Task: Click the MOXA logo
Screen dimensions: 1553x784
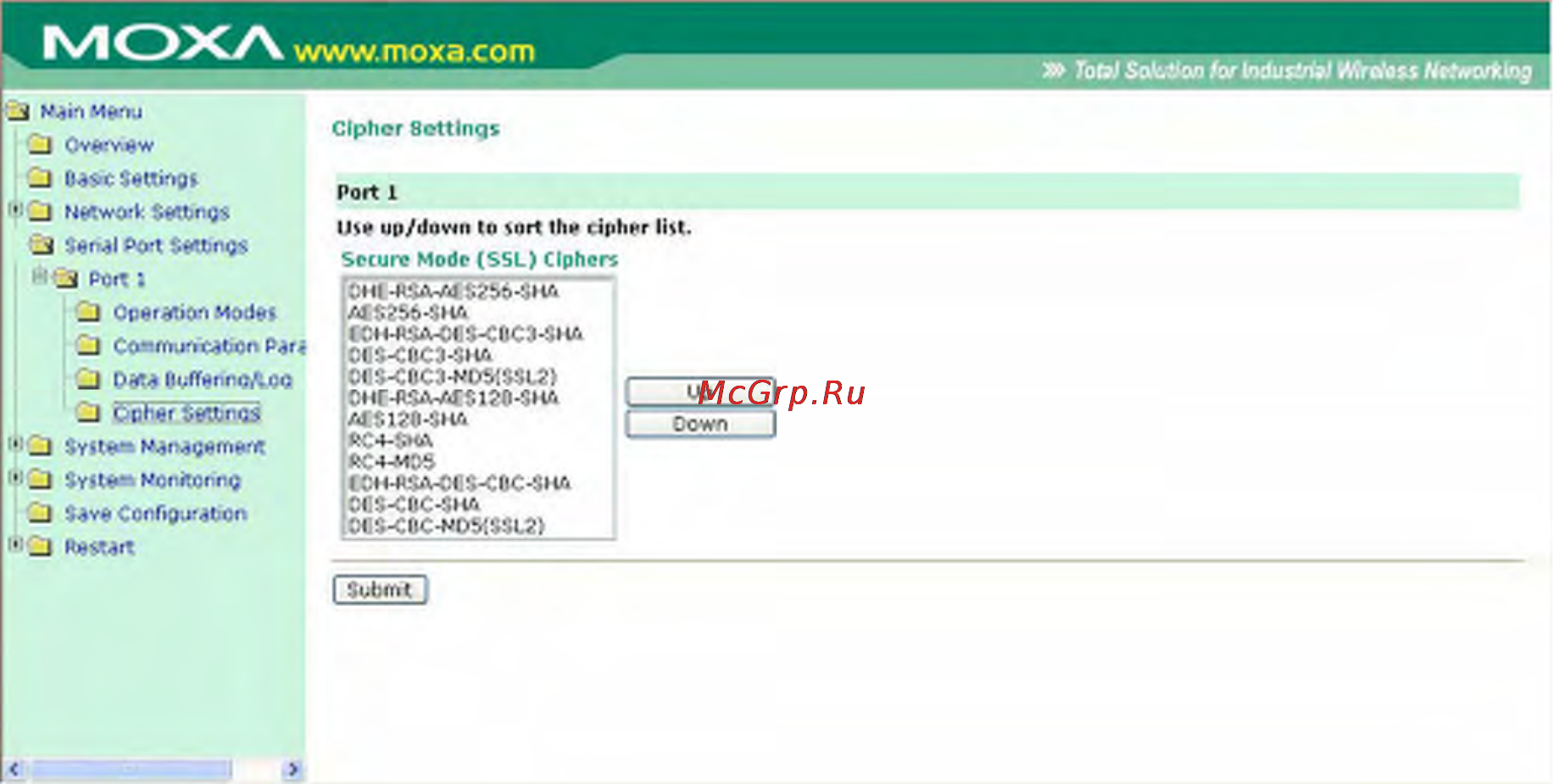Action: point(162,43)
